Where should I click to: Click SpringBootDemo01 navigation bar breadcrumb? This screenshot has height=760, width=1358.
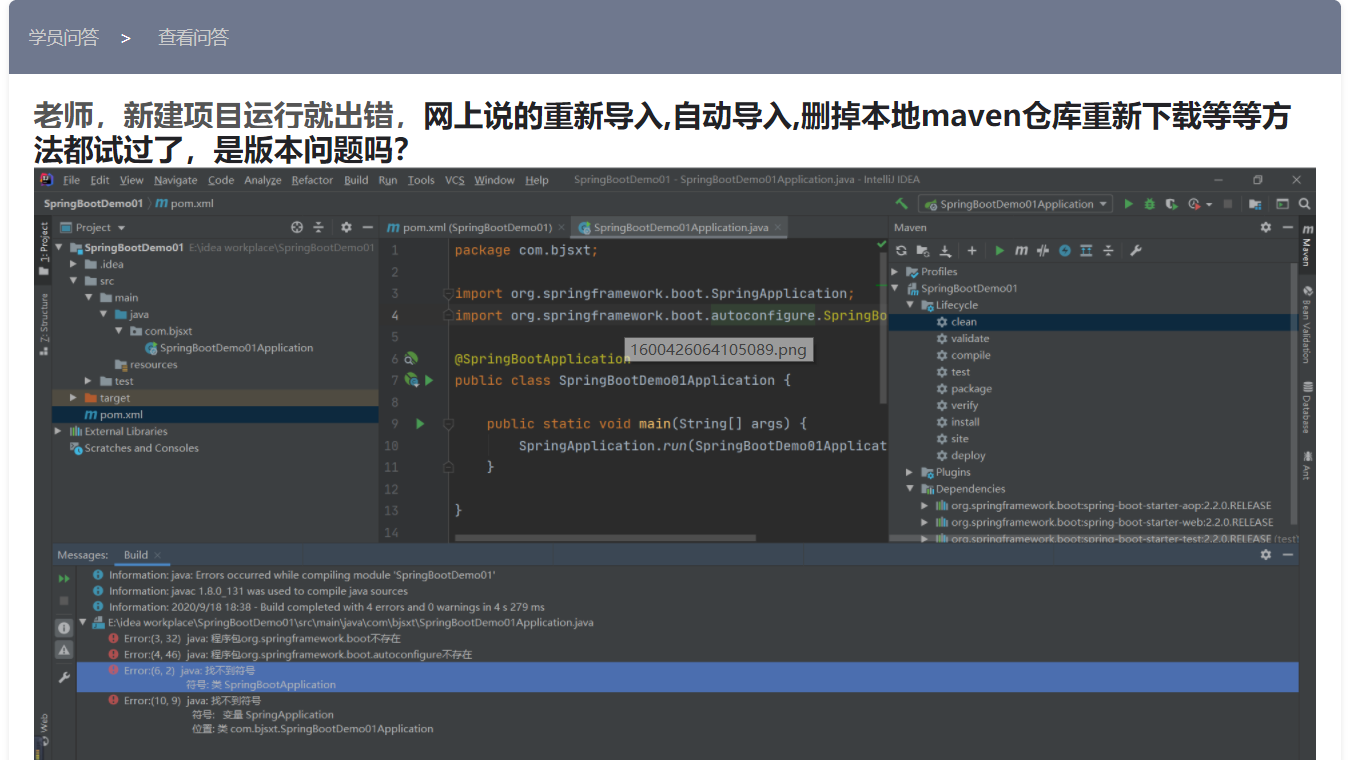pos(93,203)
